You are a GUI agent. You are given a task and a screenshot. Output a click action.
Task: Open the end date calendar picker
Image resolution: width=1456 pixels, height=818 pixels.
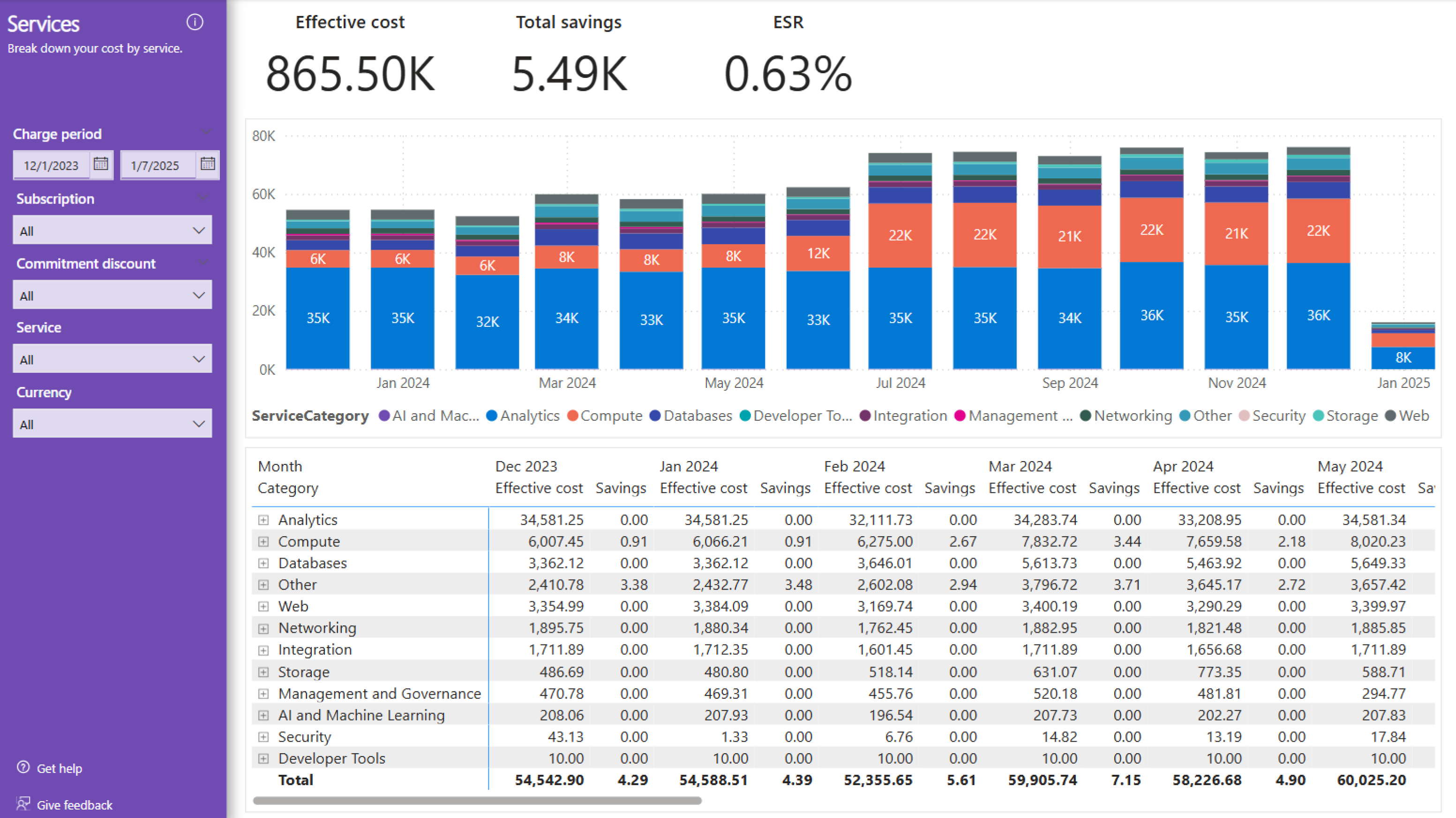[208, 164]
